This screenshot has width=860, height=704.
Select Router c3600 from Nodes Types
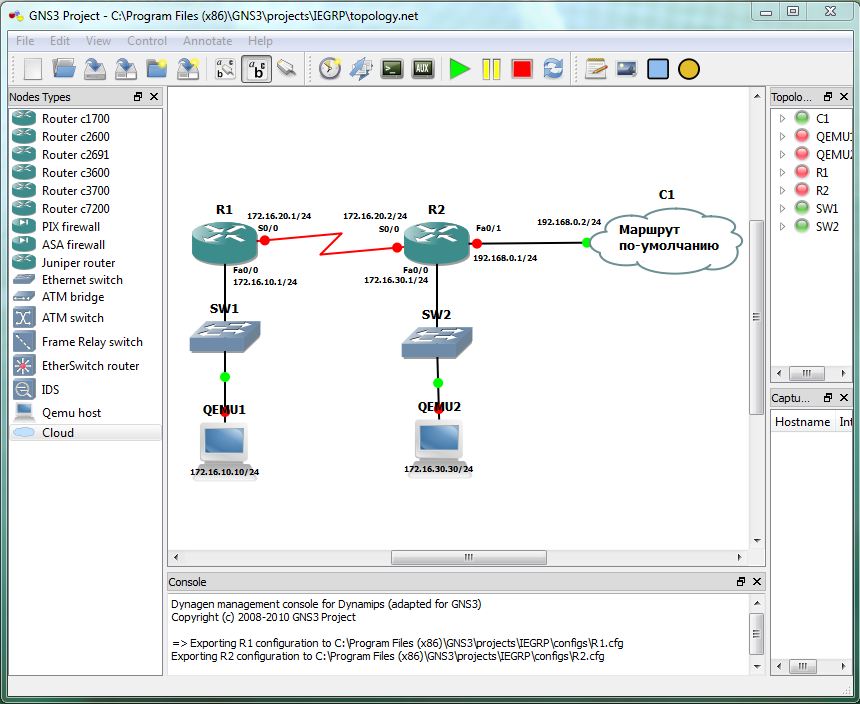point(70,173)
